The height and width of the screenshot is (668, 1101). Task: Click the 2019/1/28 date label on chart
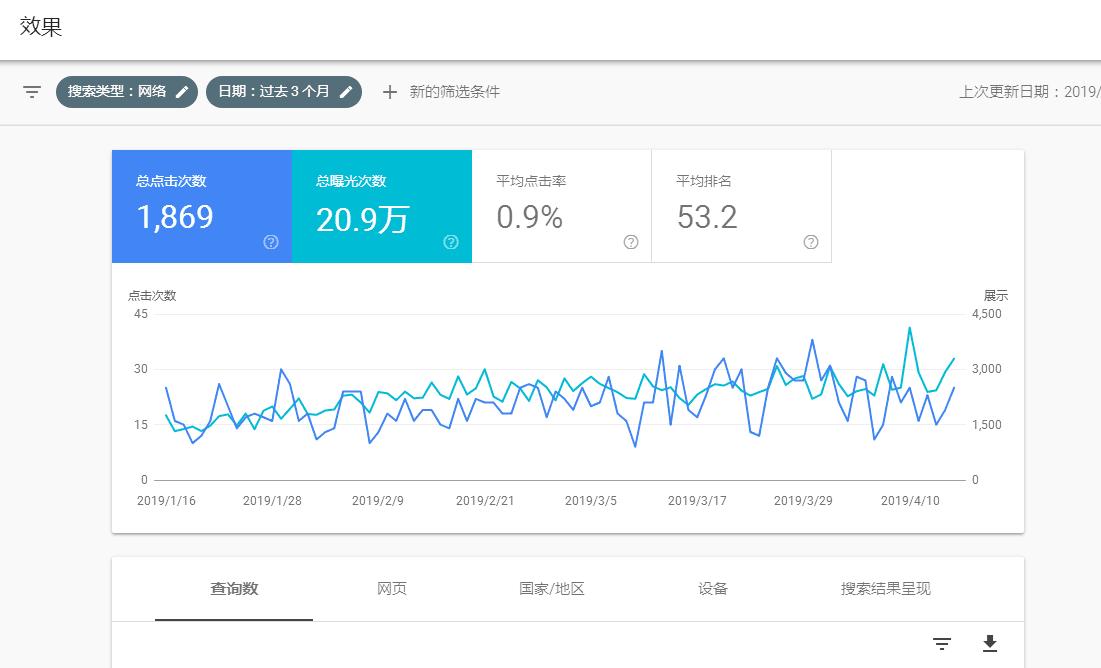click(272, 501)
